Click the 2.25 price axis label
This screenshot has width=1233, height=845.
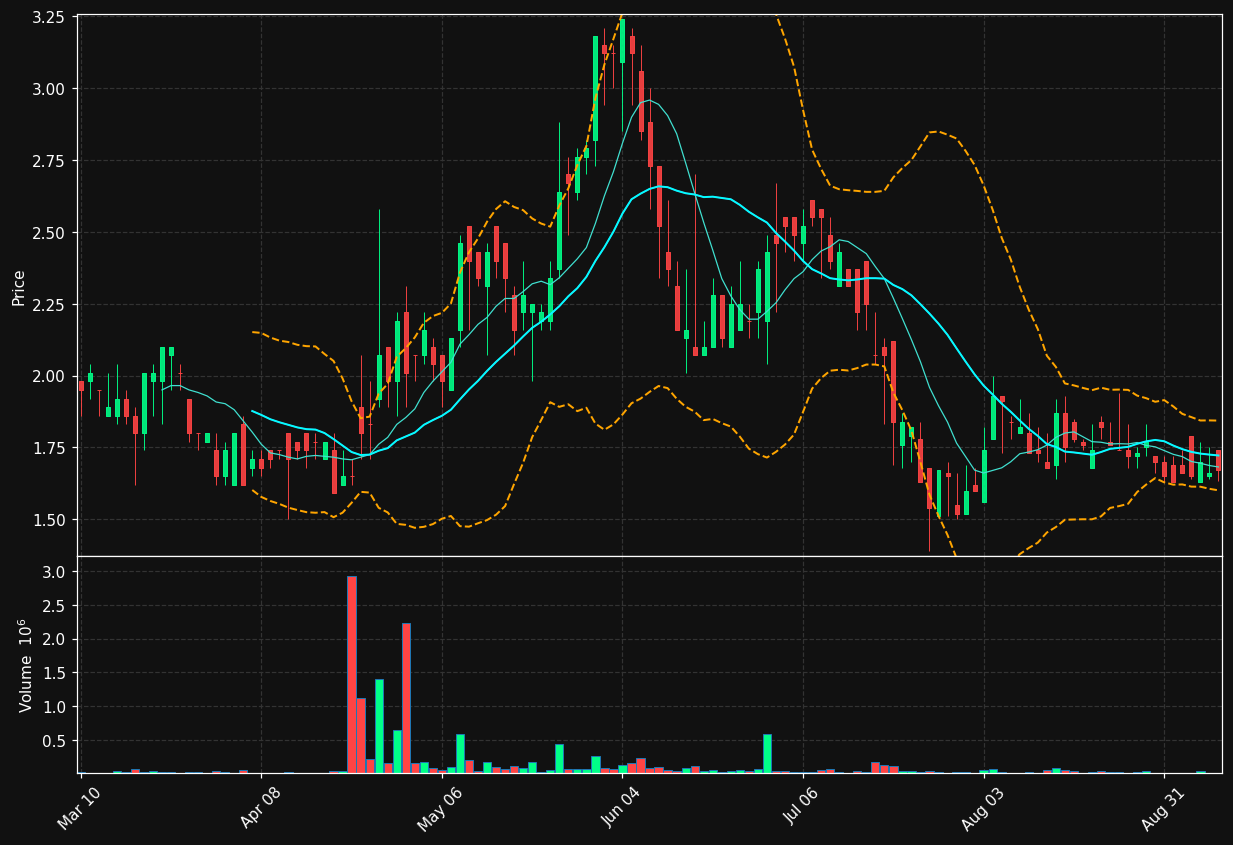click(x=50, y=305)
